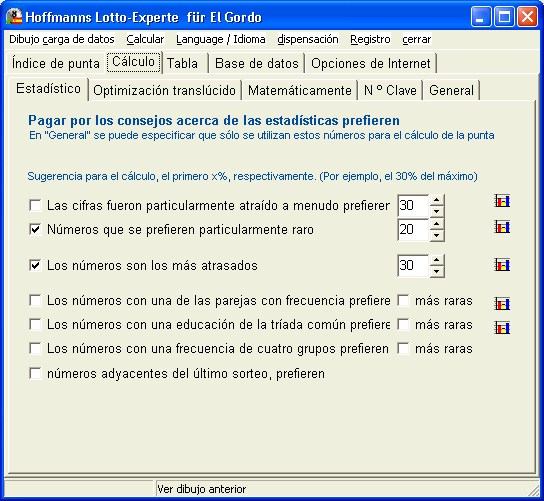
Task: Enable 'Las cifras fueron particularmente atraído' checkbox
Action: [35, 205]
